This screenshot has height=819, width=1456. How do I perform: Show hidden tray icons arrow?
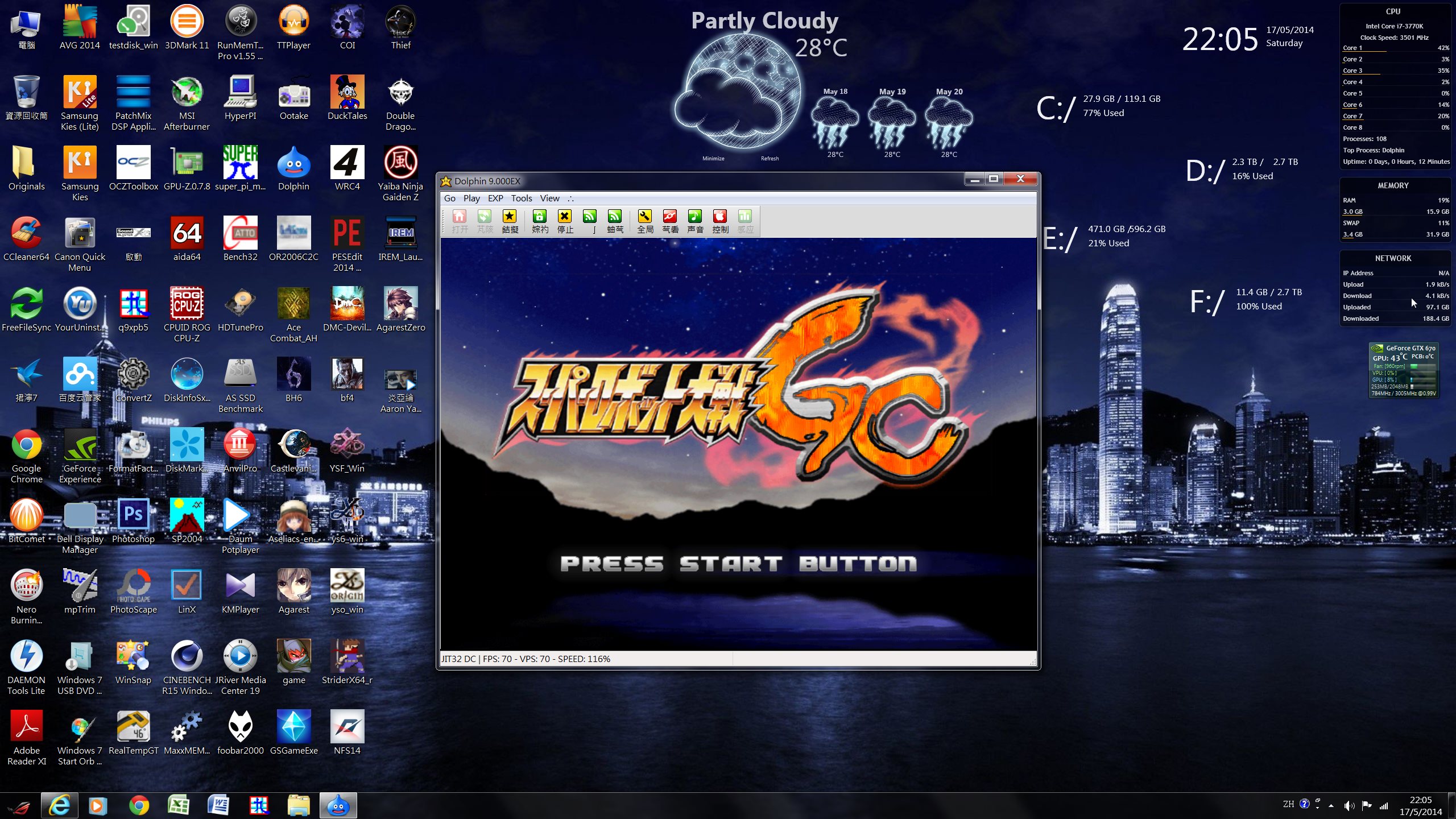click(x=1331, y=805)
